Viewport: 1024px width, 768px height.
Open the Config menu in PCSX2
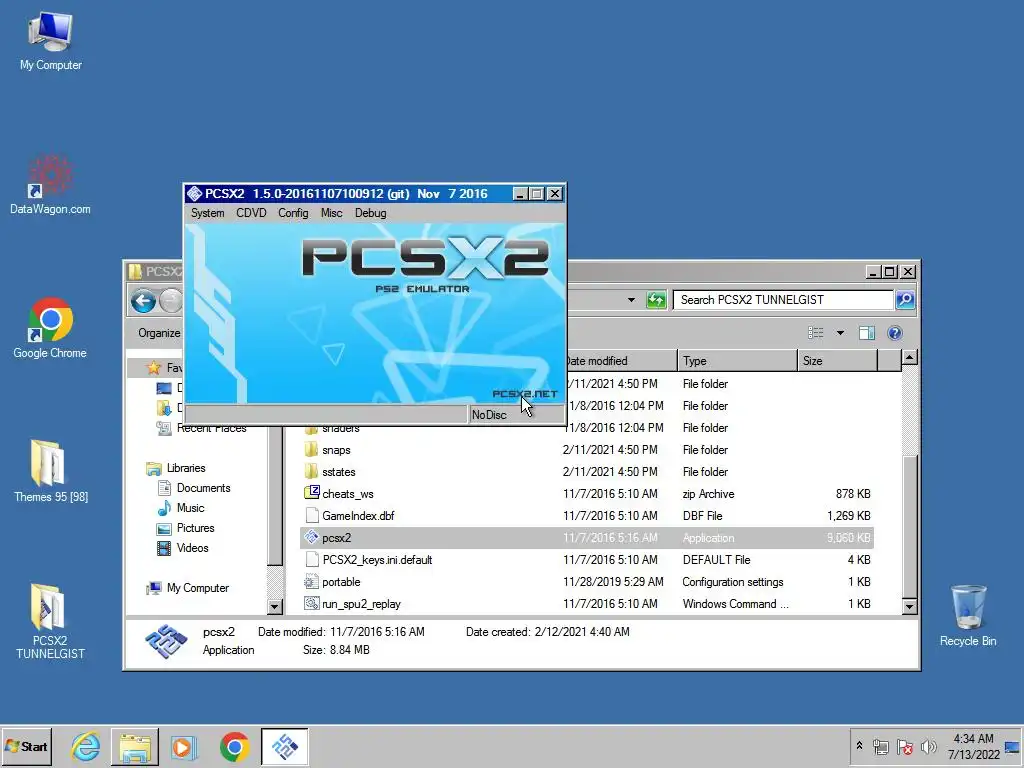pos(293,213)
